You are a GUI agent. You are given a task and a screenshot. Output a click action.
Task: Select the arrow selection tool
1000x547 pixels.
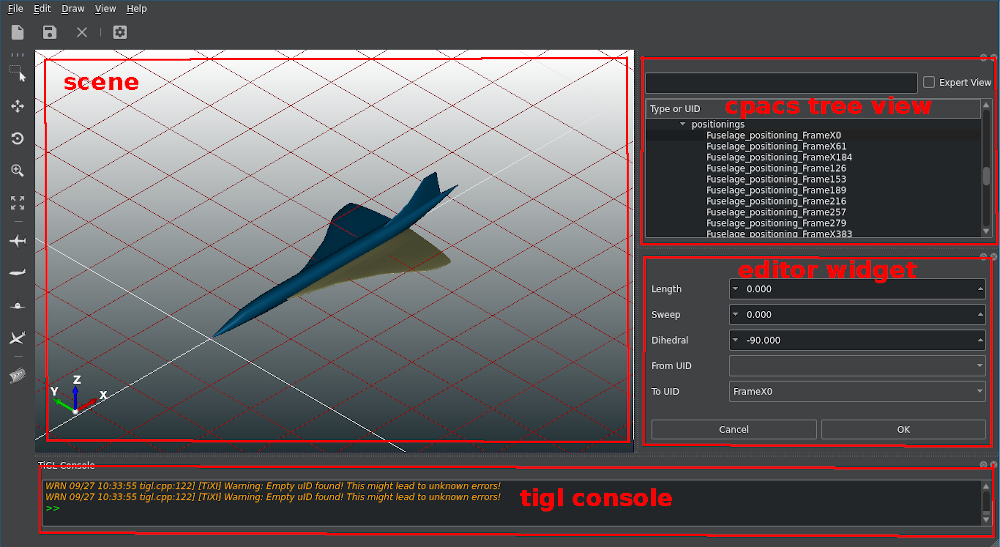pos(18,75)
